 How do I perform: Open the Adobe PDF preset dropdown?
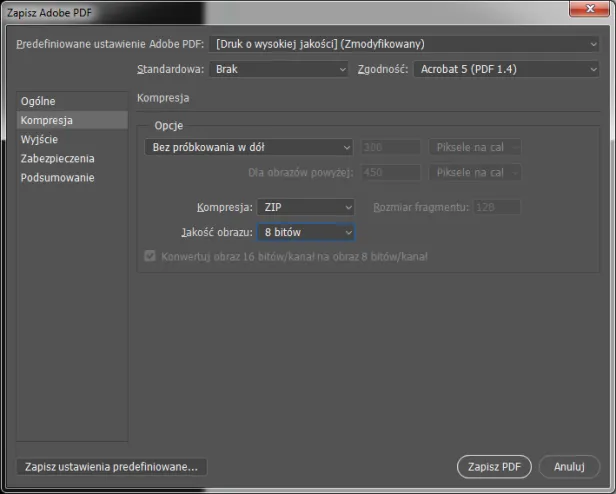point(404,44)
